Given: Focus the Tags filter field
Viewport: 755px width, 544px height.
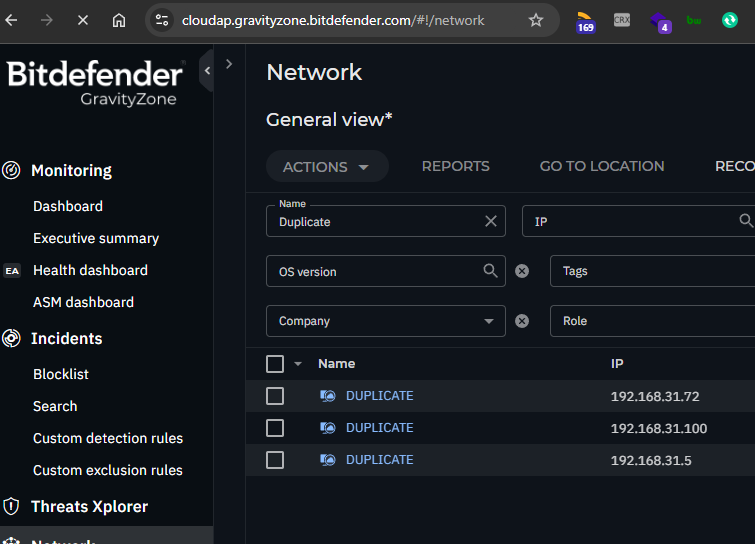Looking at the screenshot, I should click(652, 271).
